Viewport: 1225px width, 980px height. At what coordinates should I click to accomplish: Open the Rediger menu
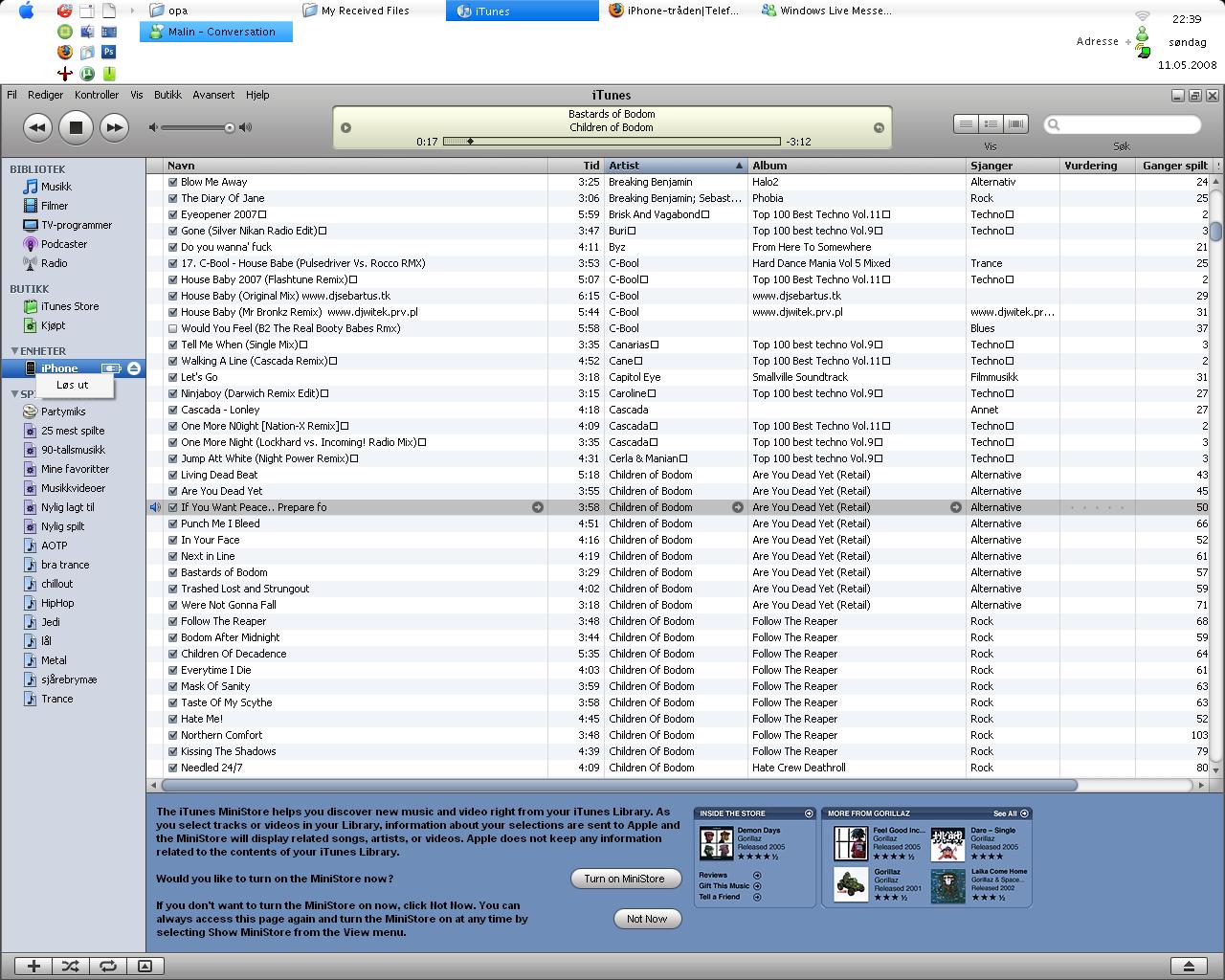tap(45, 95)
